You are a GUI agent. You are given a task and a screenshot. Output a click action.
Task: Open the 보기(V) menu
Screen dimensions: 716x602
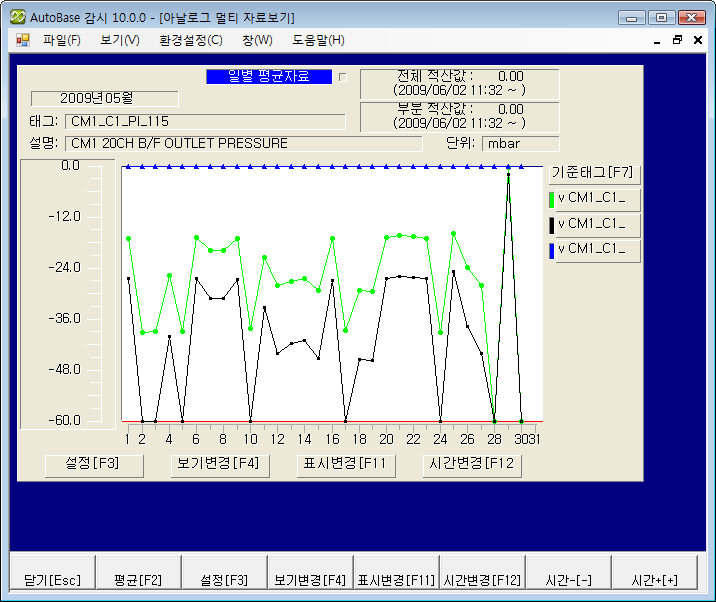pyautogui.click(x=120, y=40)
